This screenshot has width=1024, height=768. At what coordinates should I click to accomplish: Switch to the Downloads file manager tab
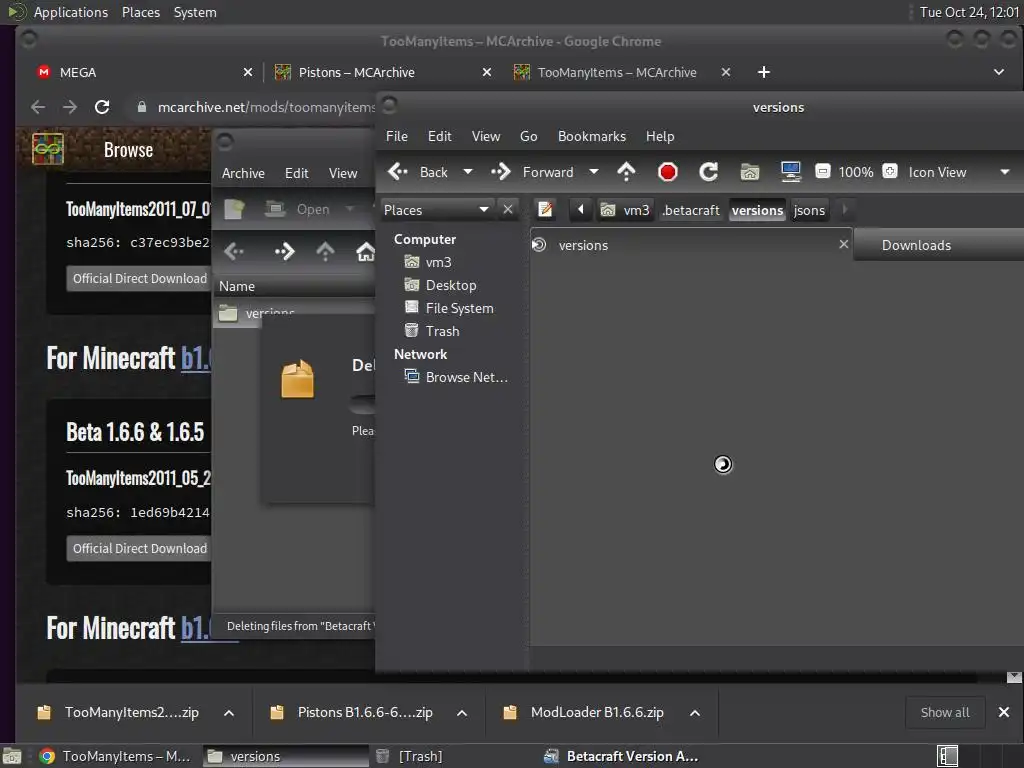point(937,245)
